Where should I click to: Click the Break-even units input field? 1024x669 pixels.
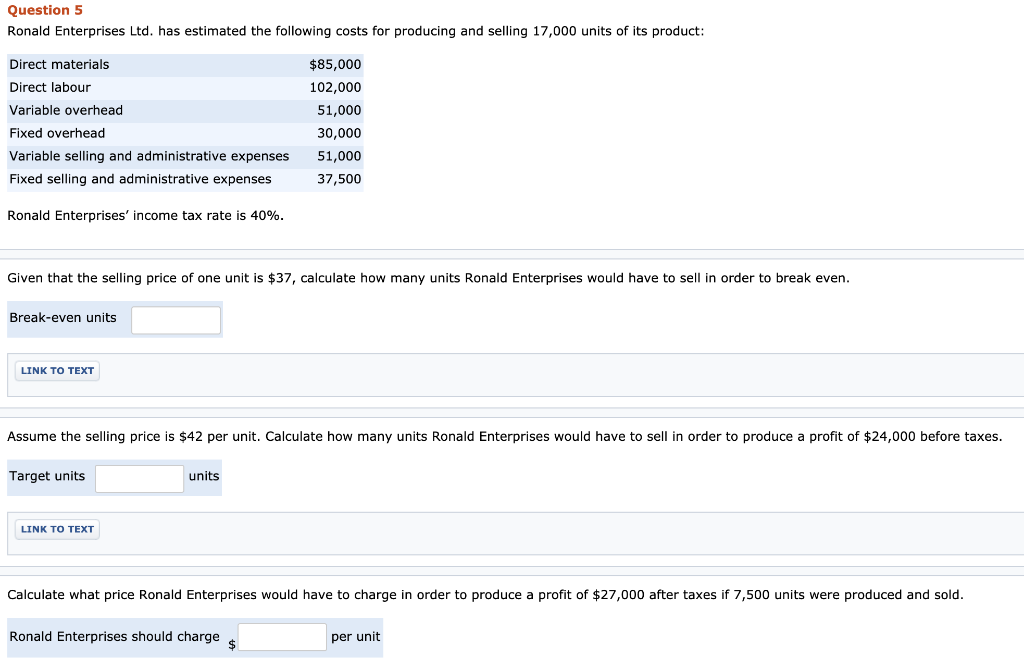176,320
